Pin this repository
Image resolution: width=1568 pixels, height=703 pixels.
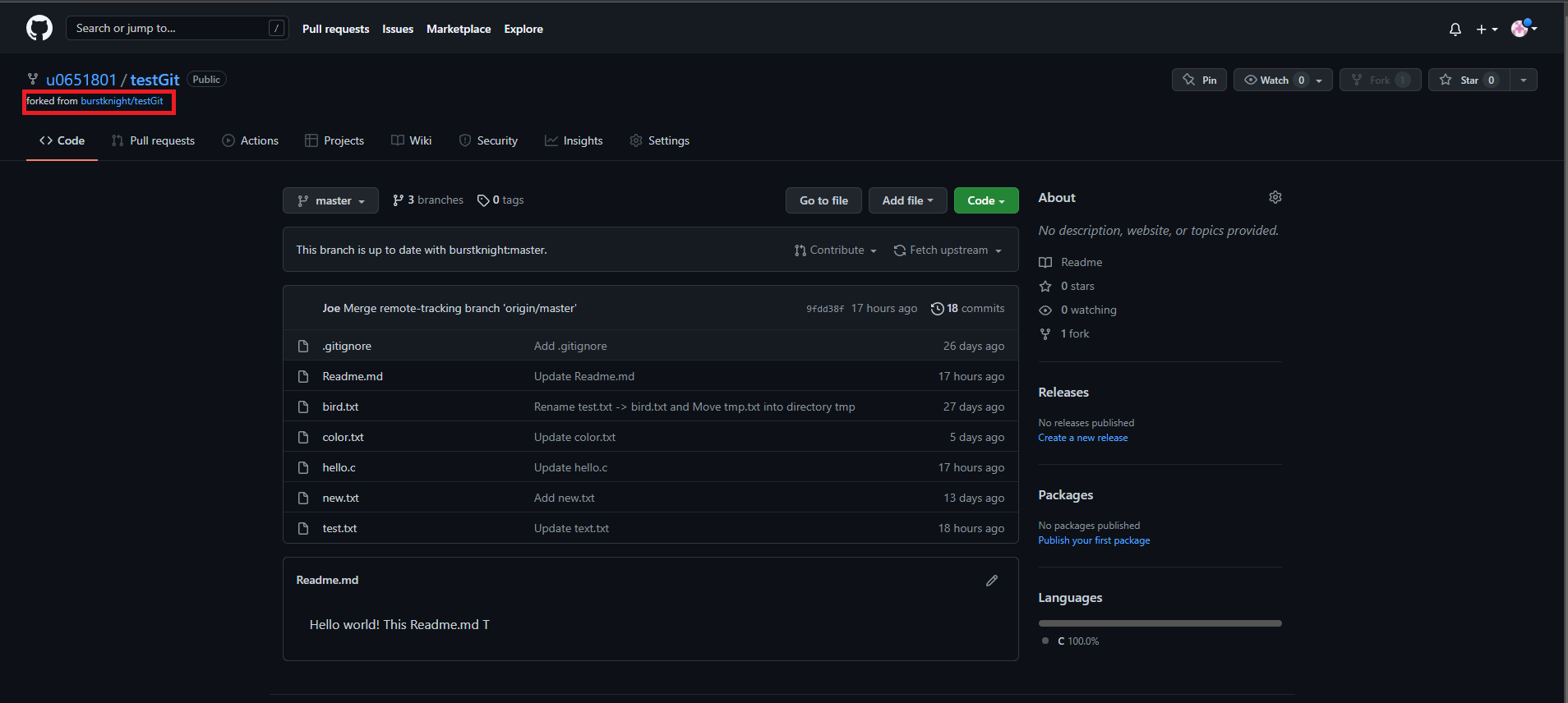1199,80
